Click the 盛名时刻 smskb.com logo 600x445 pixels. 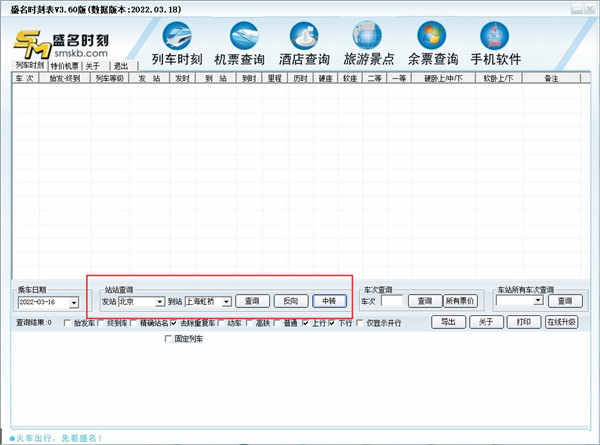61,45
